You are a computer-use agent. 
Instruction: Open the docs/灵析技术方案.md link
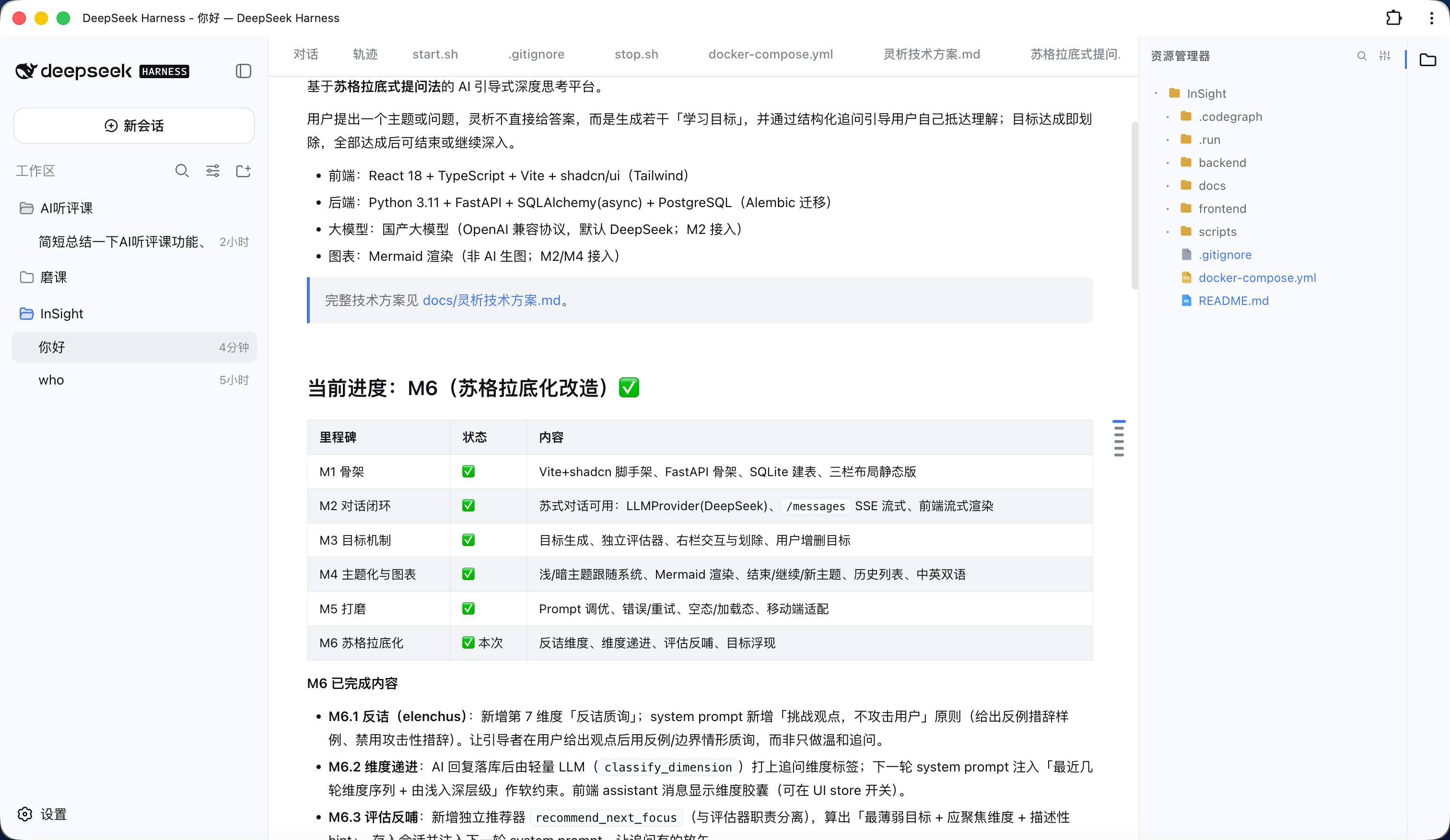pos(491,300)
